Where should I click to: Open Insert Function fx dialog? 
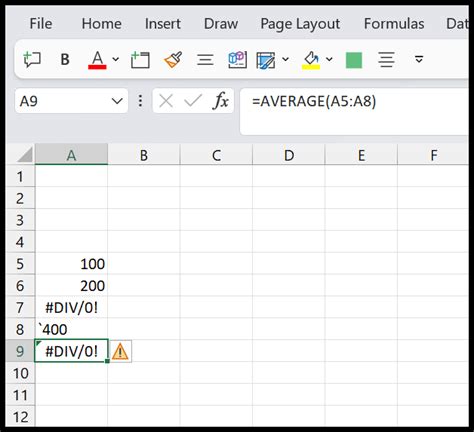tap(220, 101)
